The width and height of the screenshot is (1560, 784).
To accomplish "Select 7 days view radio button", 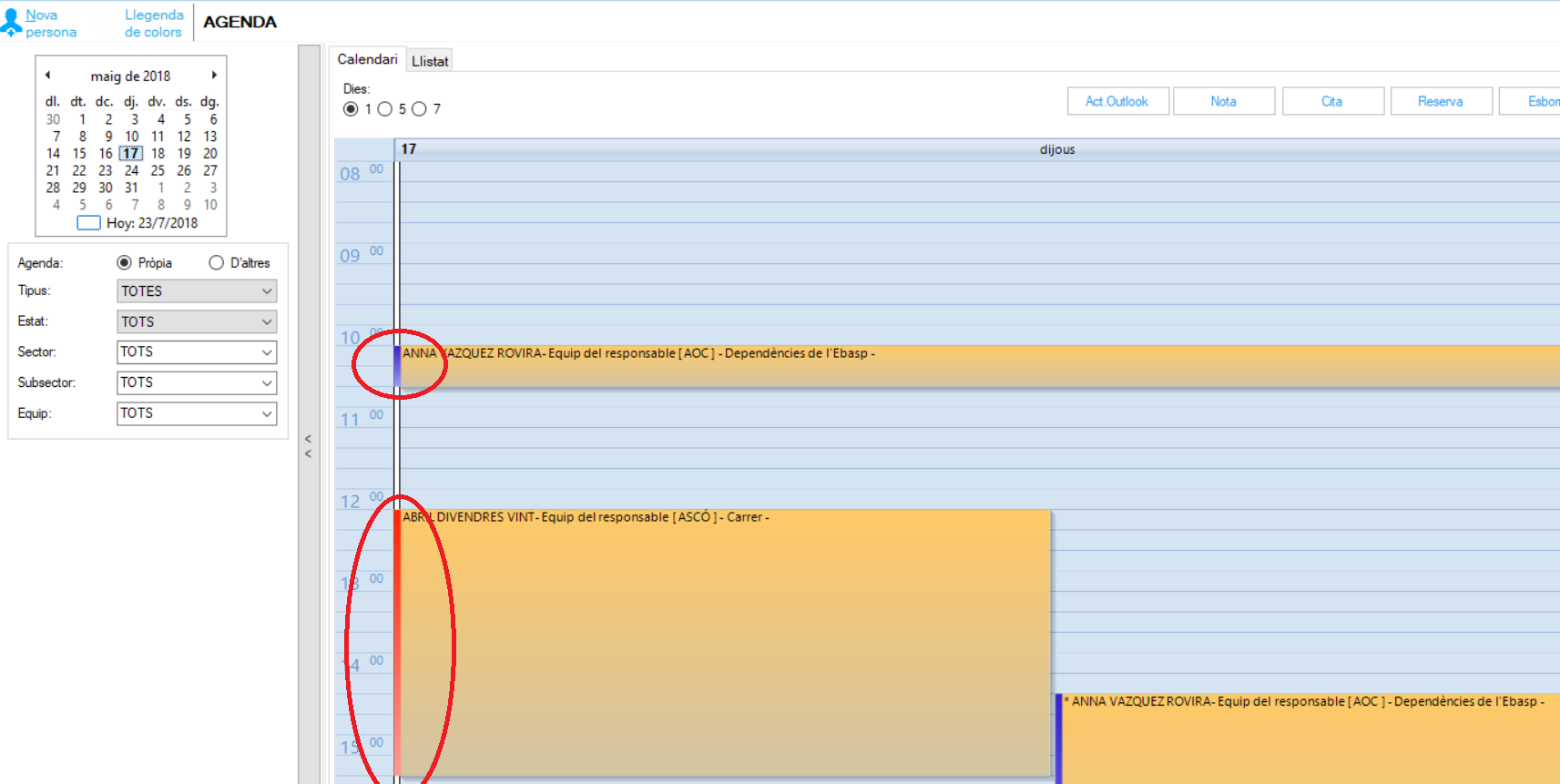I will 419,109.
